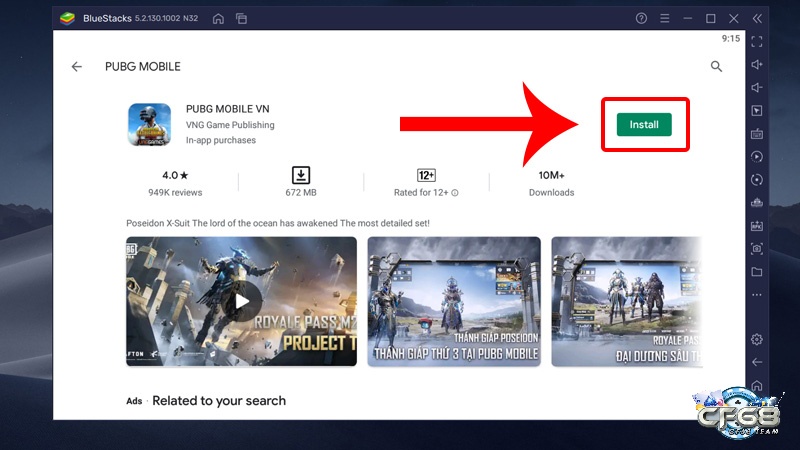Open keyboard game controls icon
800x450 pixels.
point(757,134)
